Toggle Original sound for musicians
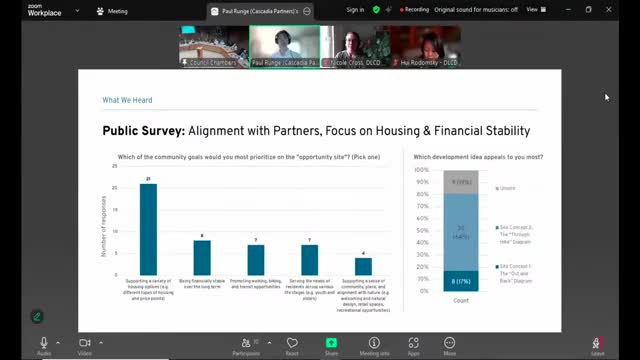The image size is (640, 360). [x=476, y=9]
